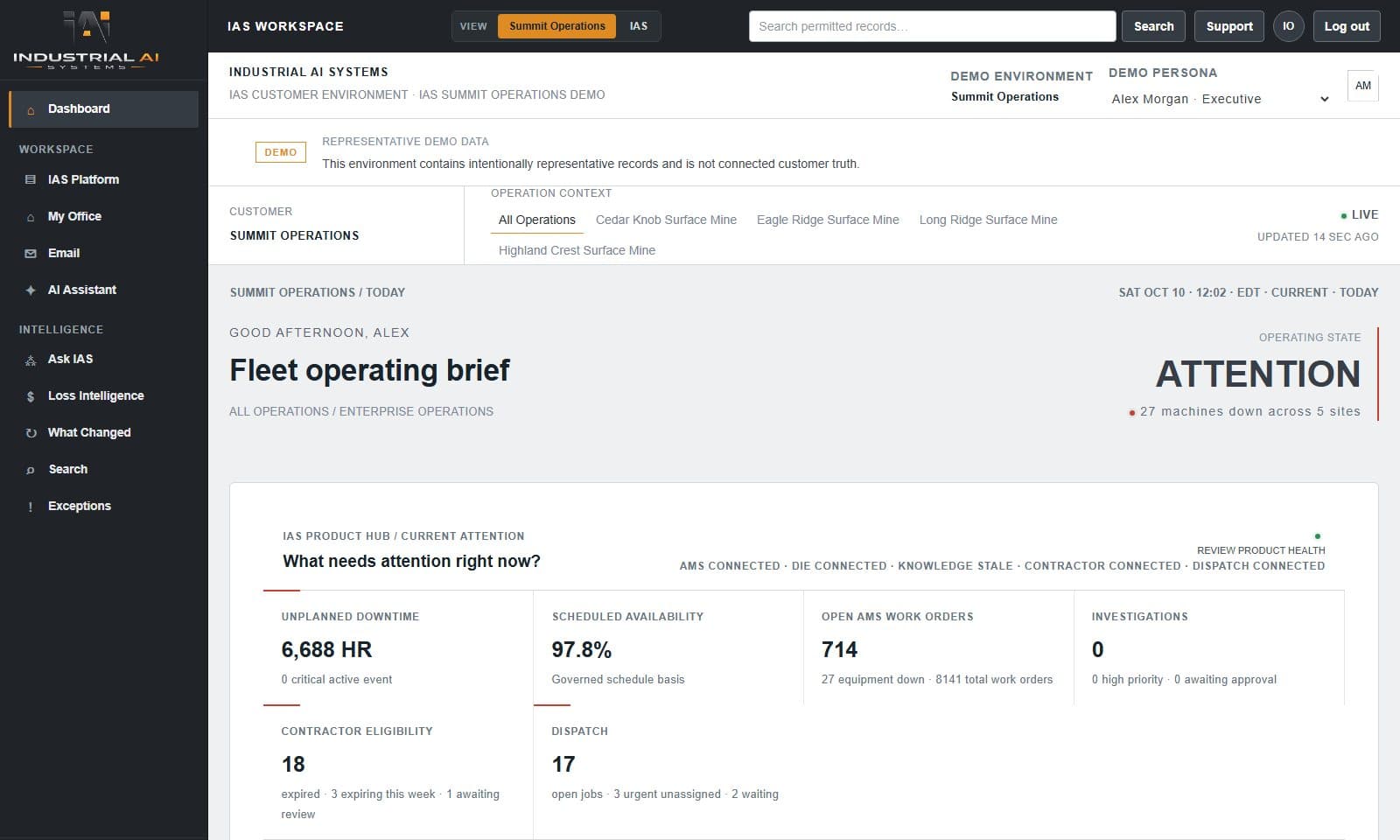Click the AM profile avatar
This screenshot has width=1400, height=840.
(1363, 86)
